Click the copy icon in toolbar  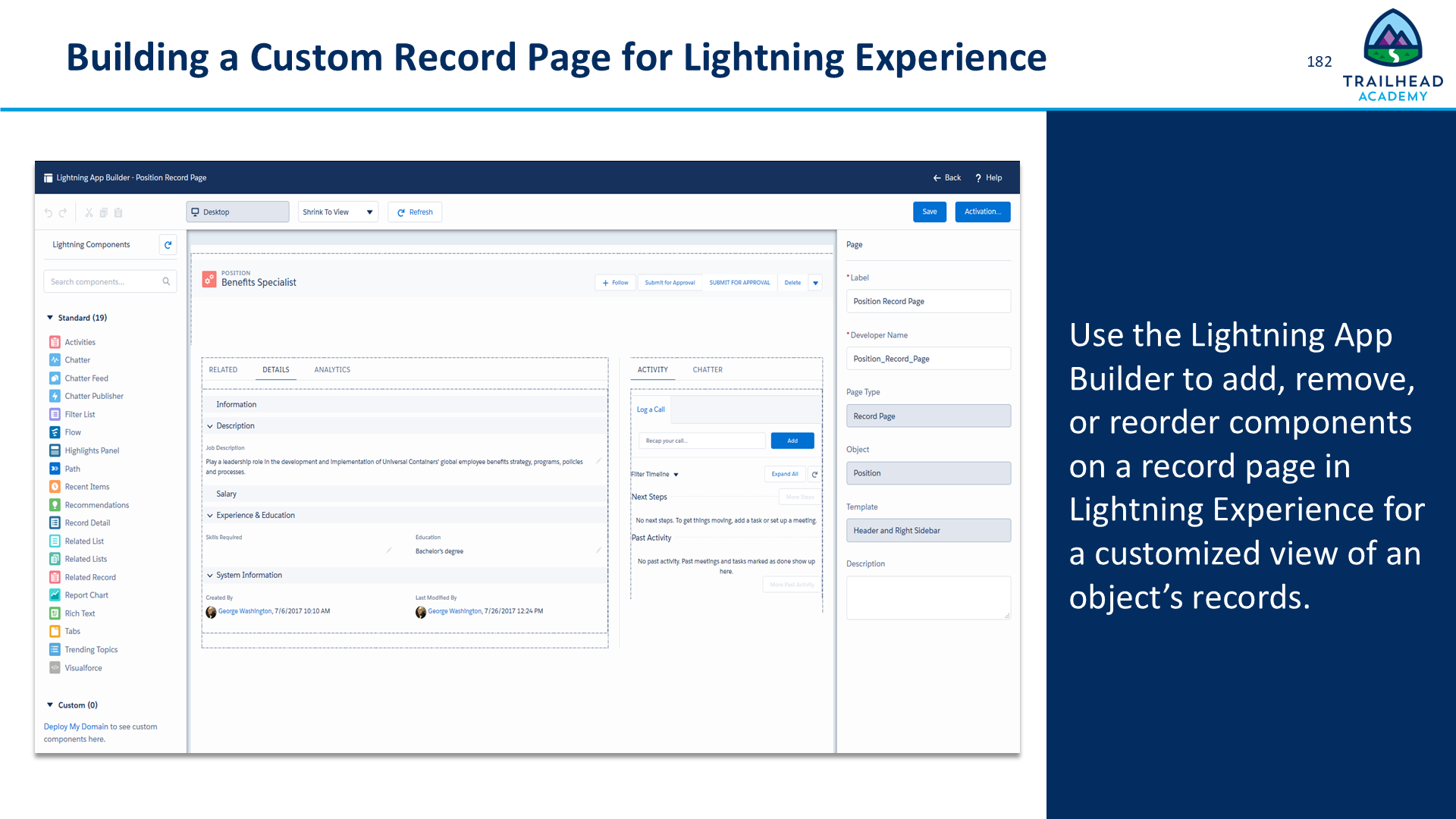(104, 212)
